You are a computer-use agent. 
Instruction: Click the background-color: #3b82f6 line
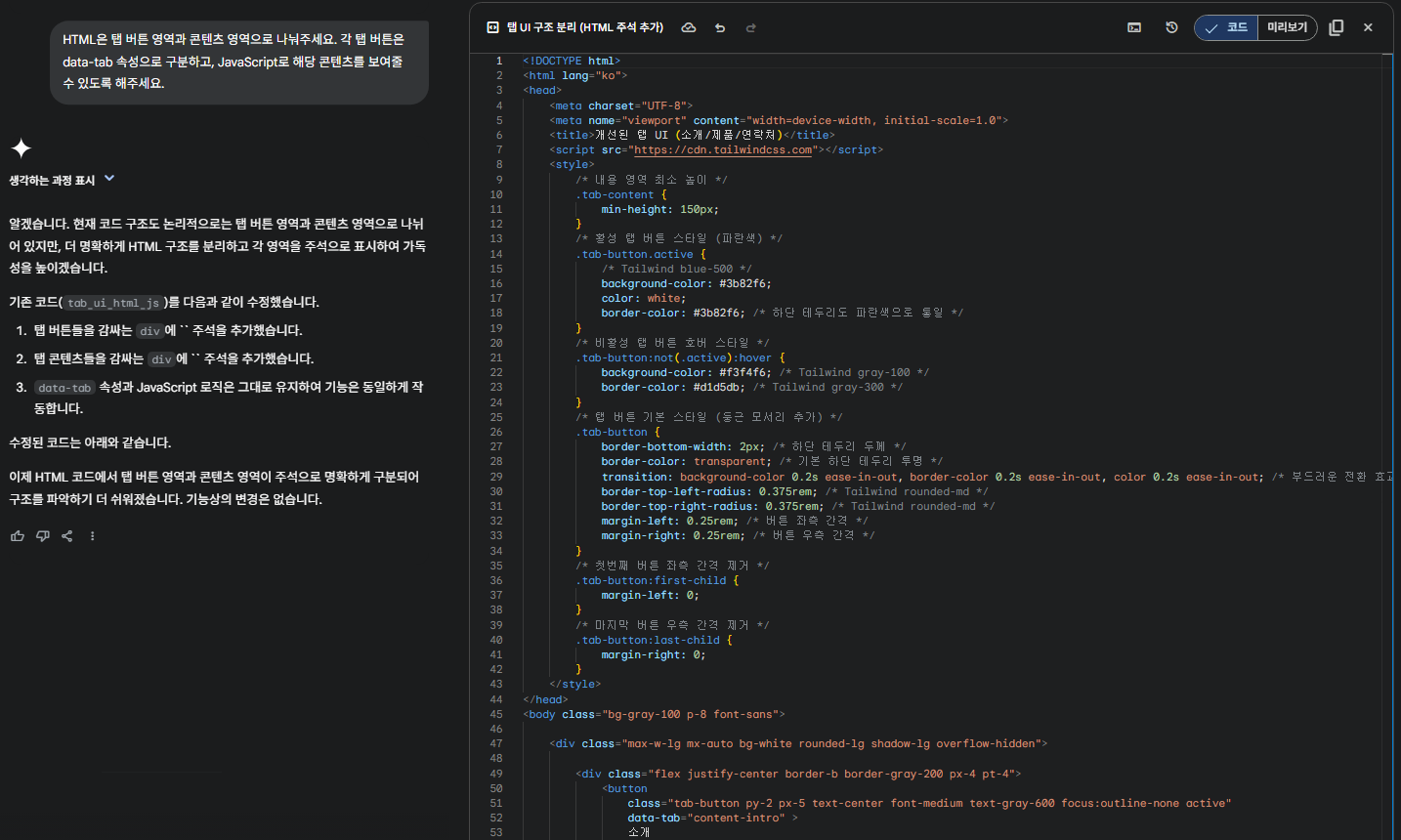point(686,283)
